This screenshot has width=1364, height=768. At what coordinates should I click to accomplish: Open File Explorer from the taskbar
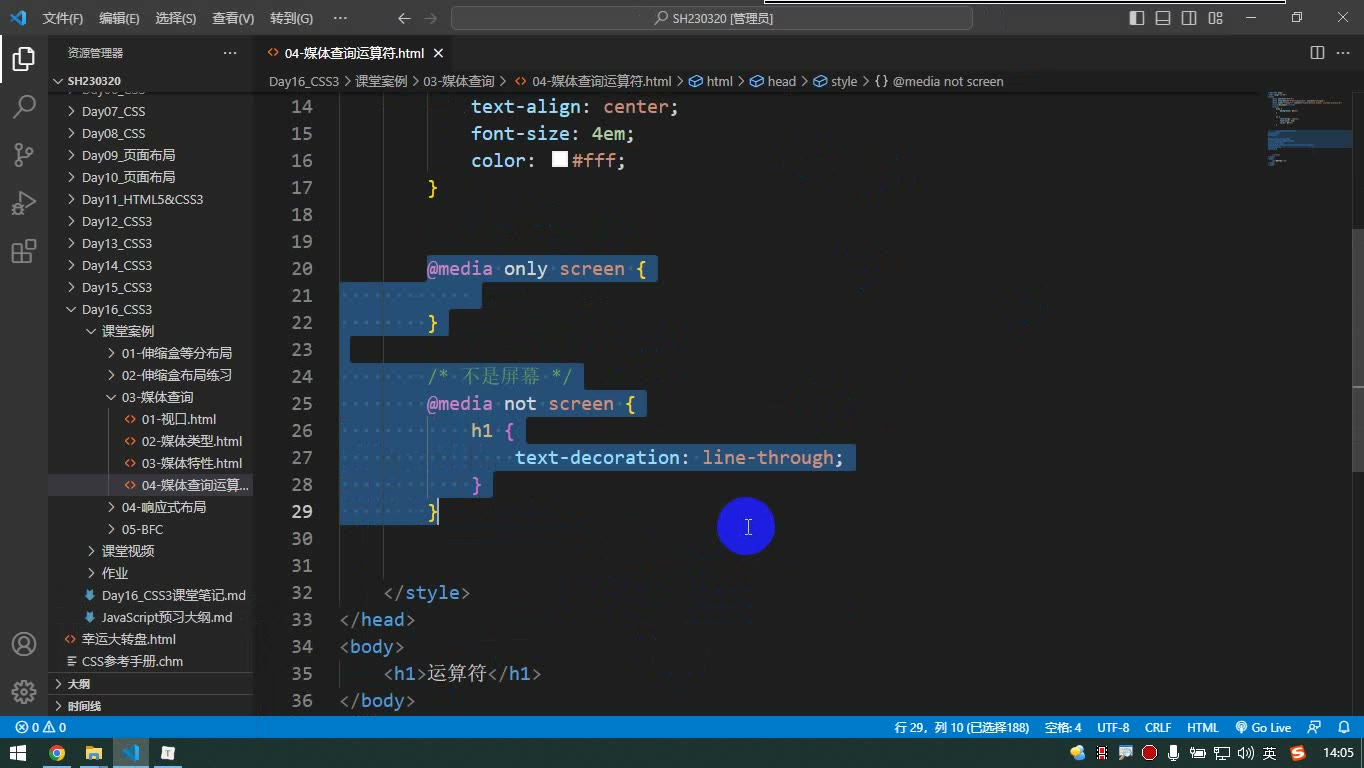(94, 753)
